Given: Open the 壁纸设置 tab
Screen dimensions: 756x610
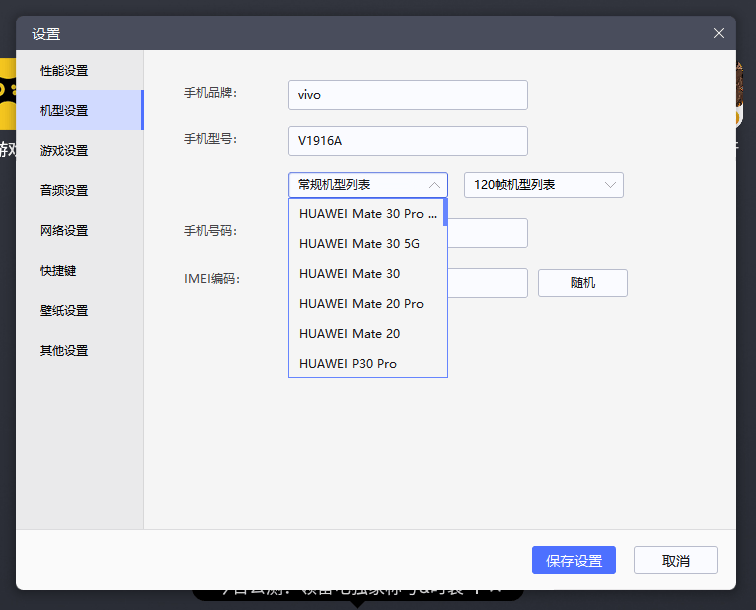Looking at the screenshot, I should coord(80,311).
